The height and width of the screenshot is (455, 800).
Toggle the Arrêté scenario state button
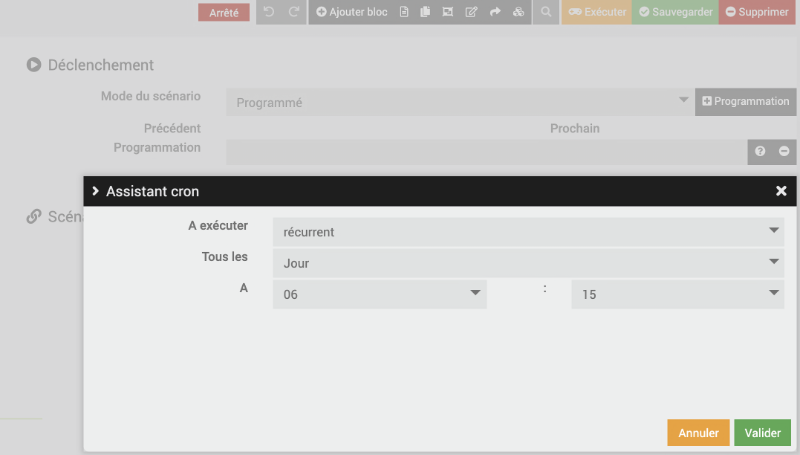pyautogui.click(x=224, y=13)
